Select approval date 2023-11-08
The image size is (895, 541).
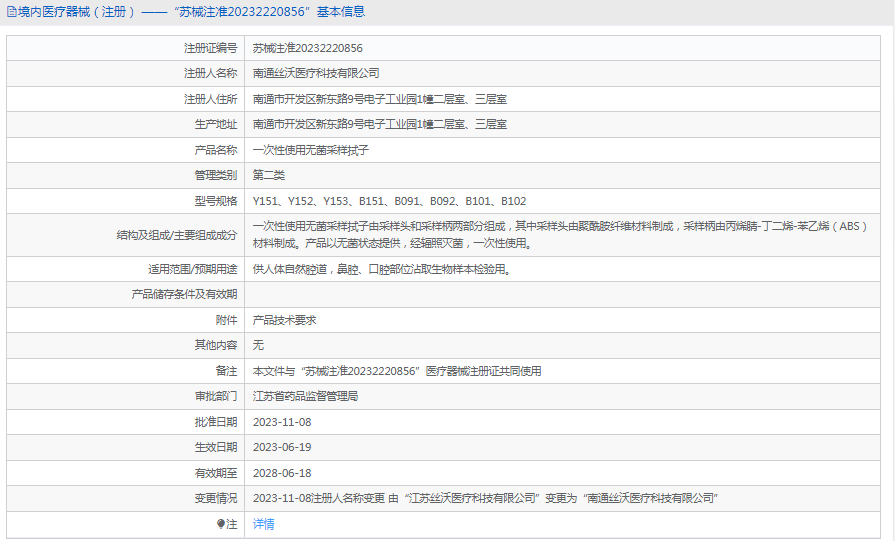[x=282, y=422]
